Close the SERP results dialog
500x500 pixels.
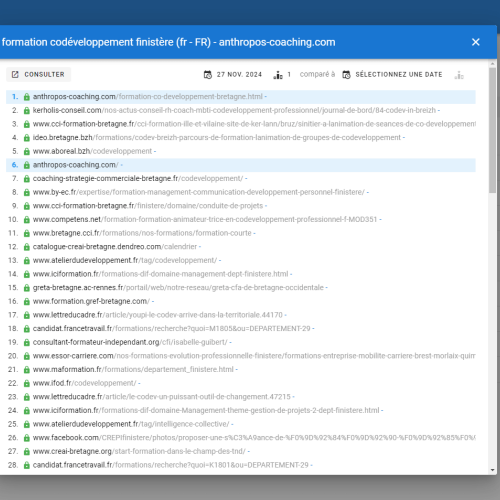[476, 42]
